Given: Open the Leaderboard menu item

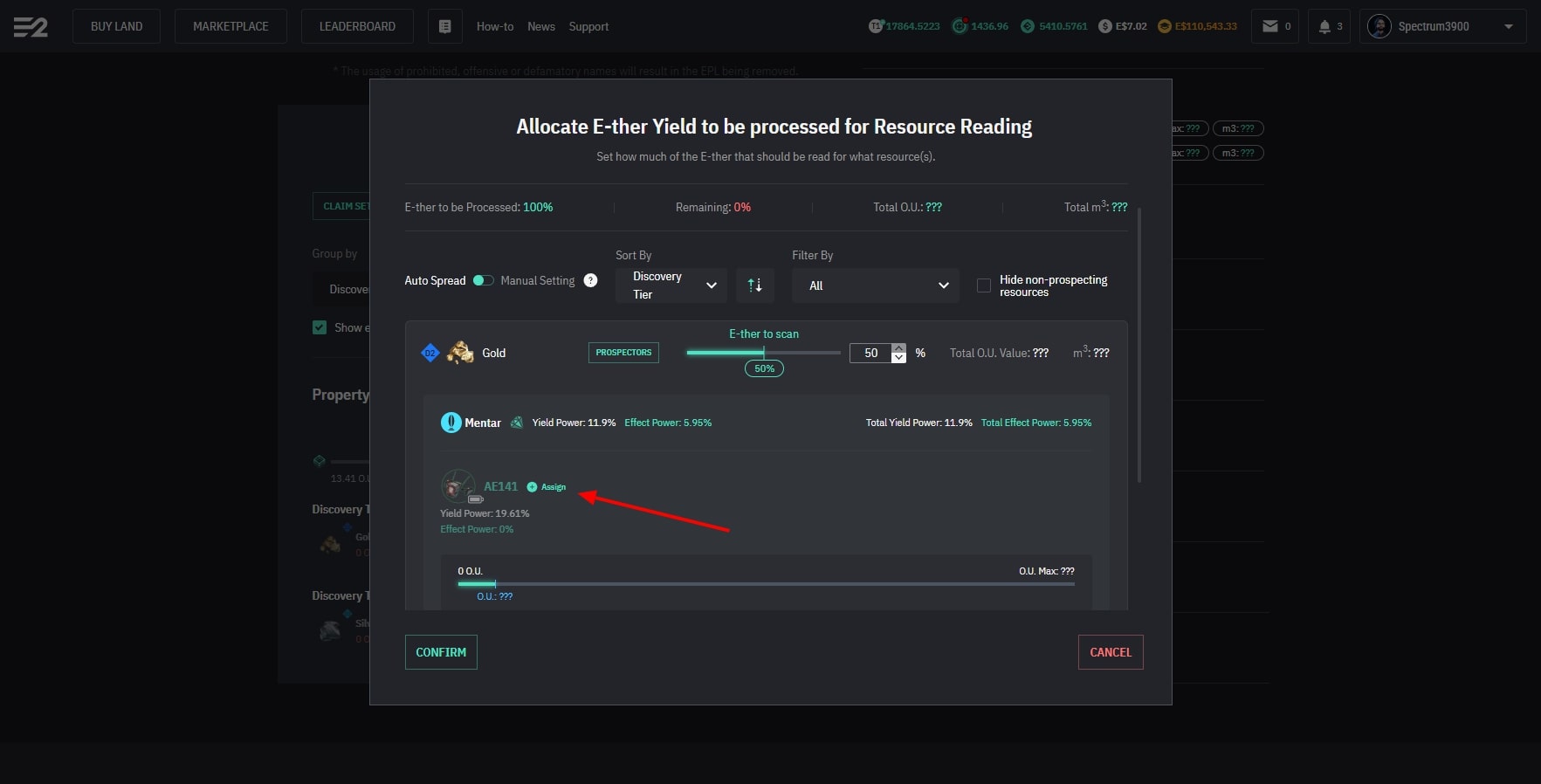Looking at the screenshot, I should (357, 26).
